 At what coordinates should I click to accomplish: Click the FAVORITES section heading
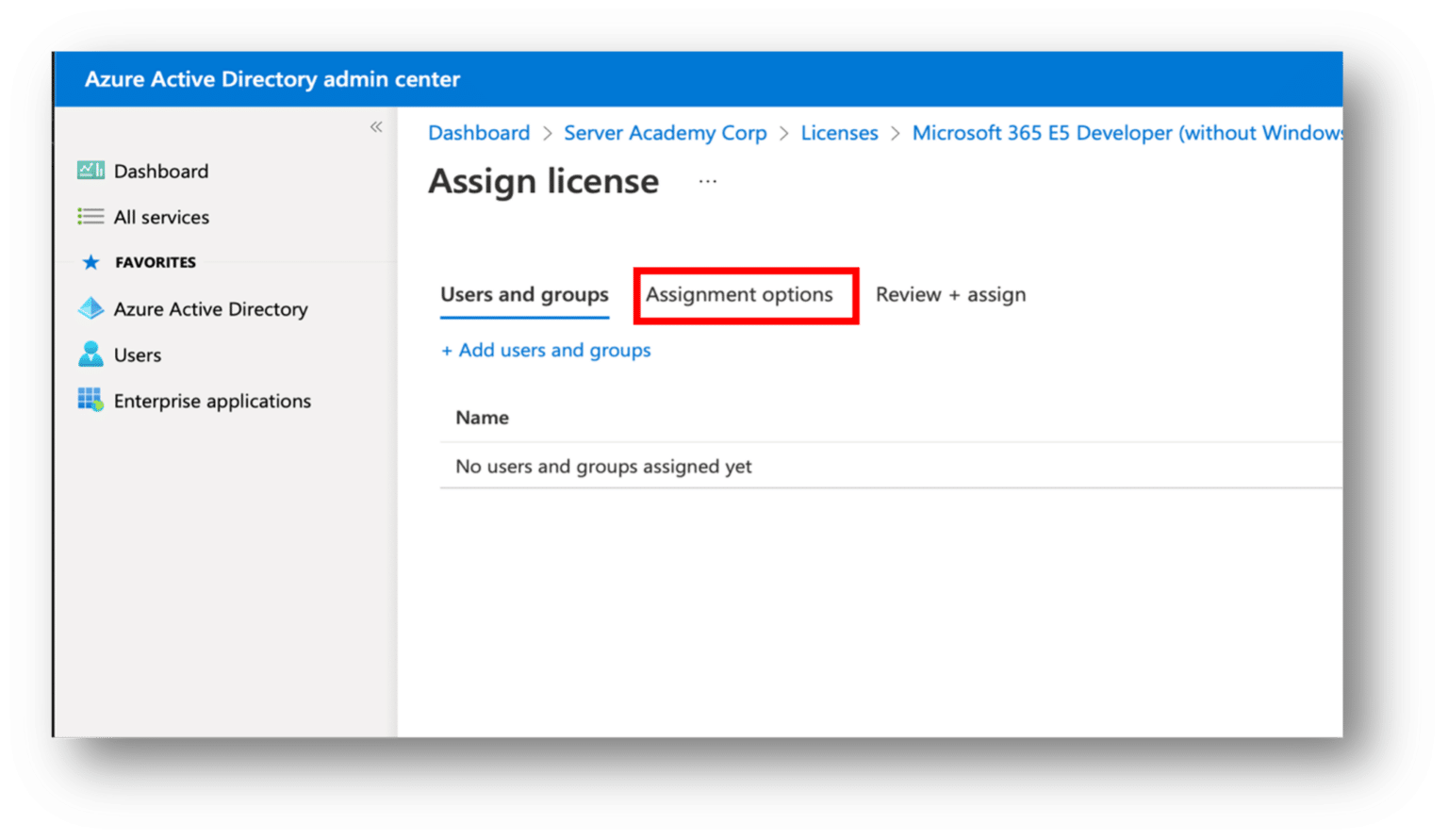156,262
